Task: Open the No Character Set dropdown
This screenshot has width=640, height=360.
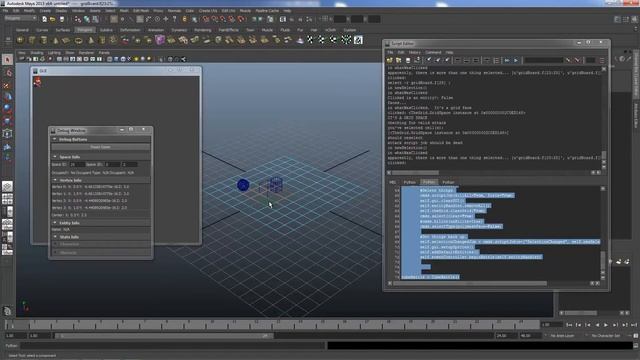Action: click(x=606, y=336)
